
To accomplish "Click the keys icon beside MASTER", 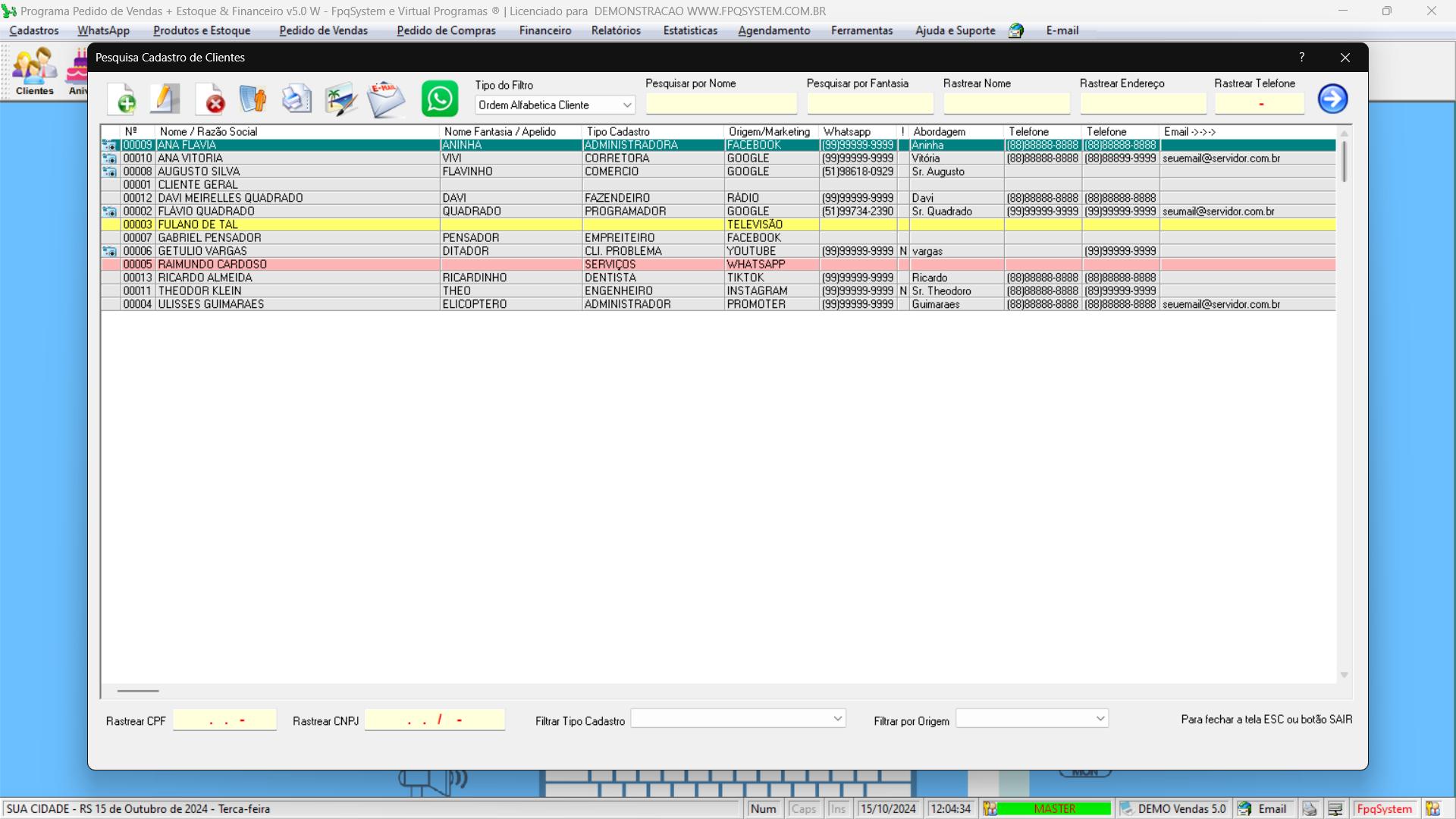I will 990,809.
